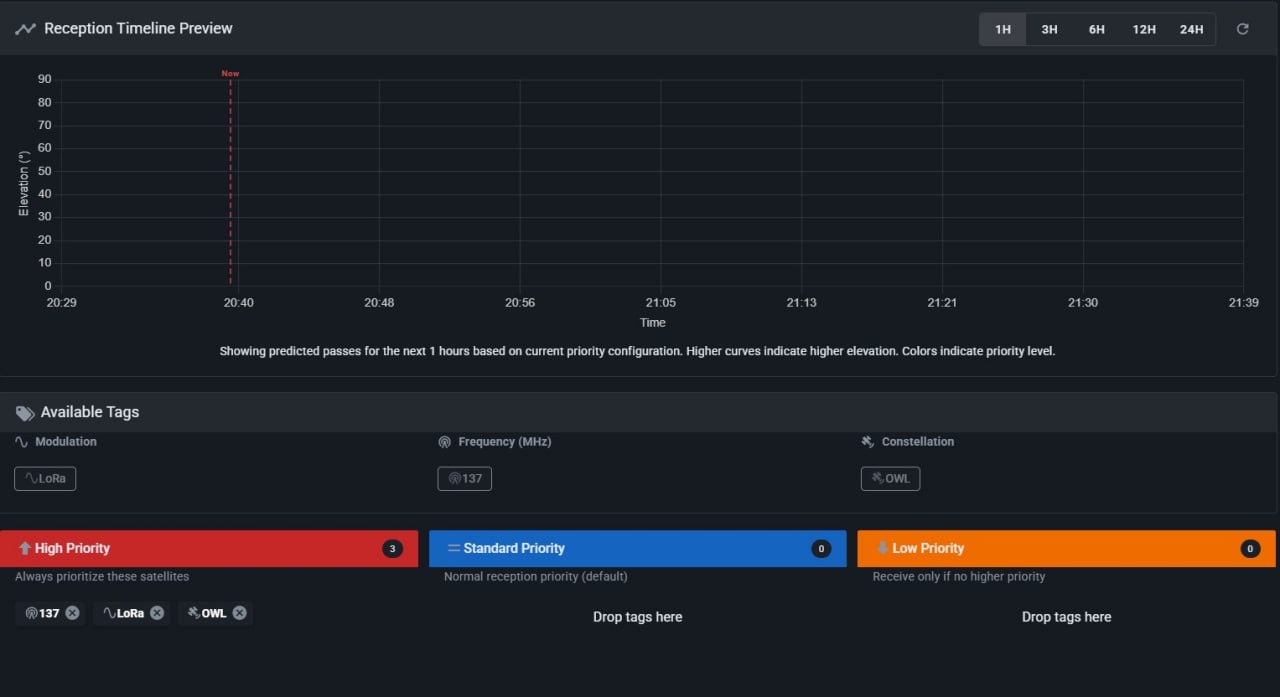The height and width of the screenshot is (697, 1280).
Task: Click the LoRa tag under Available Tags
Action: click(45, 478)
